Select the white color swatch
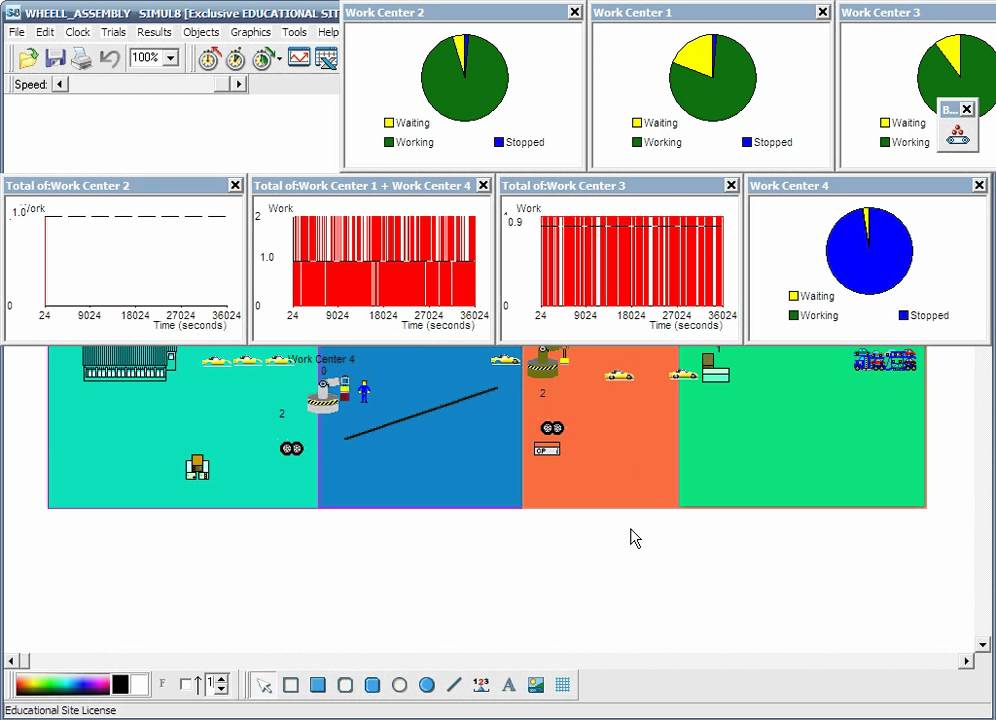This screenshot has height=720, width=996. [x=139, y=685]
